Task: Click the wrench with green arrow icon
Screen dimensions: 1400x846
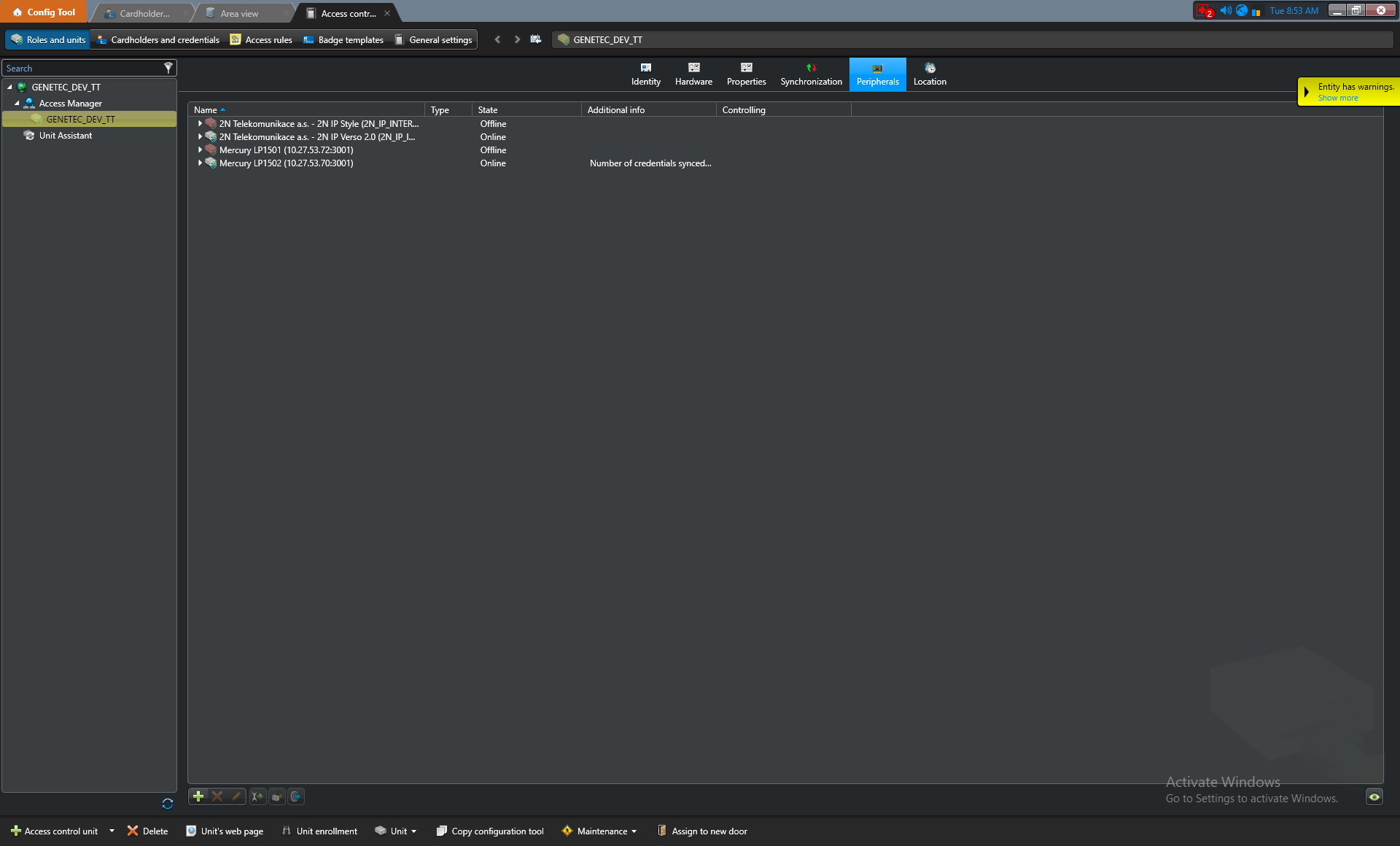Action: pos(257,796)
